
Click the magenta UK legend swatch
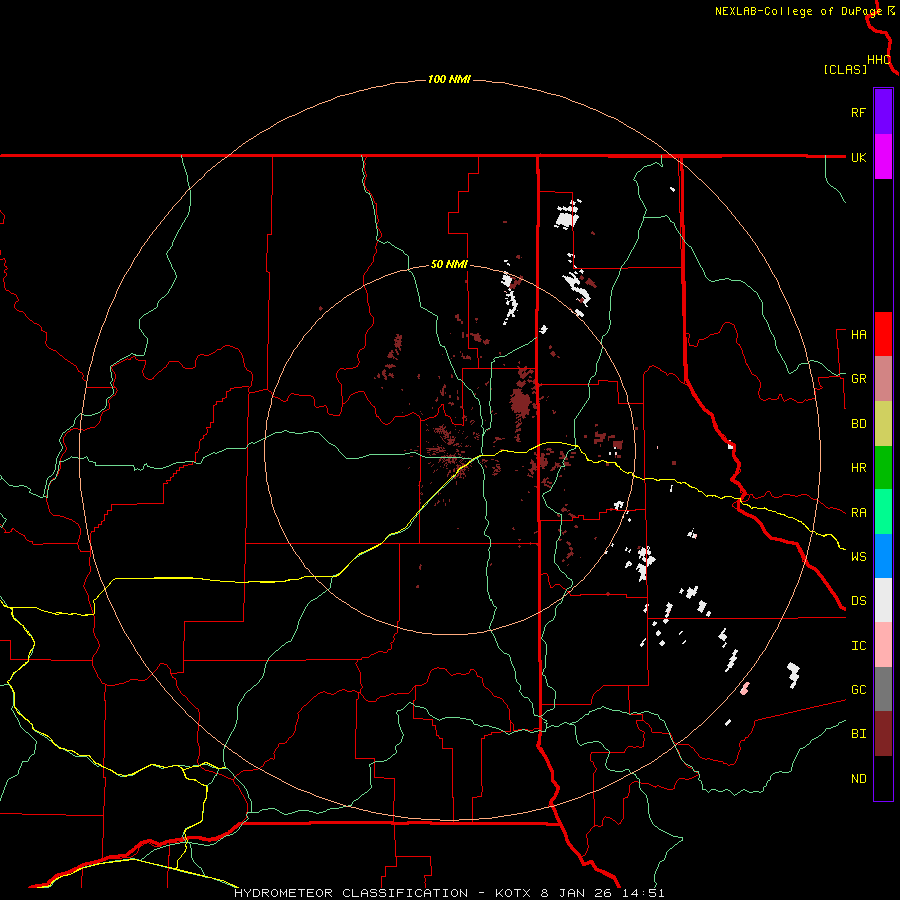click(883, 157)
